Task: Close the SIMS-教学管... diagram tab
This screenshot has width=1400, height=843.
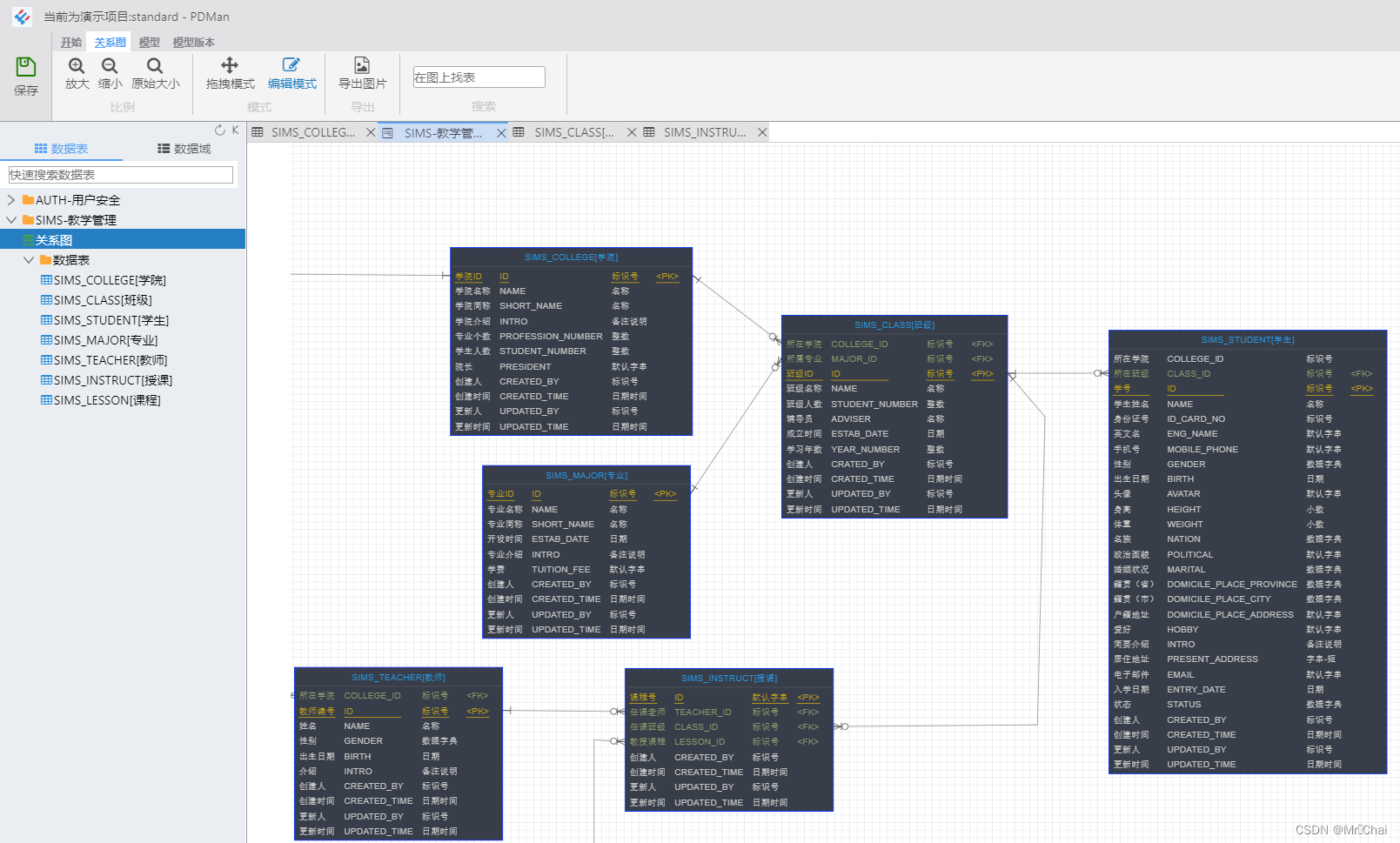Action: pyautogui.click(x=501, y=133)
